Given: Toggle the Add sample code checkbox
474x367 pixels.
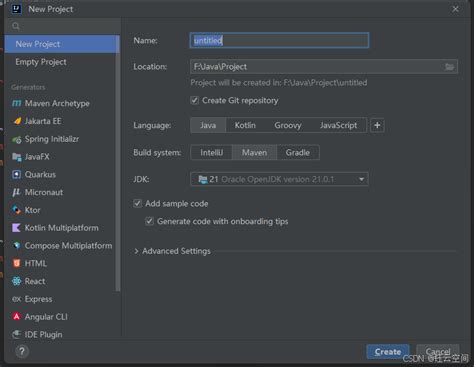Looking at the screenshot, I should [x=138, y=203].
